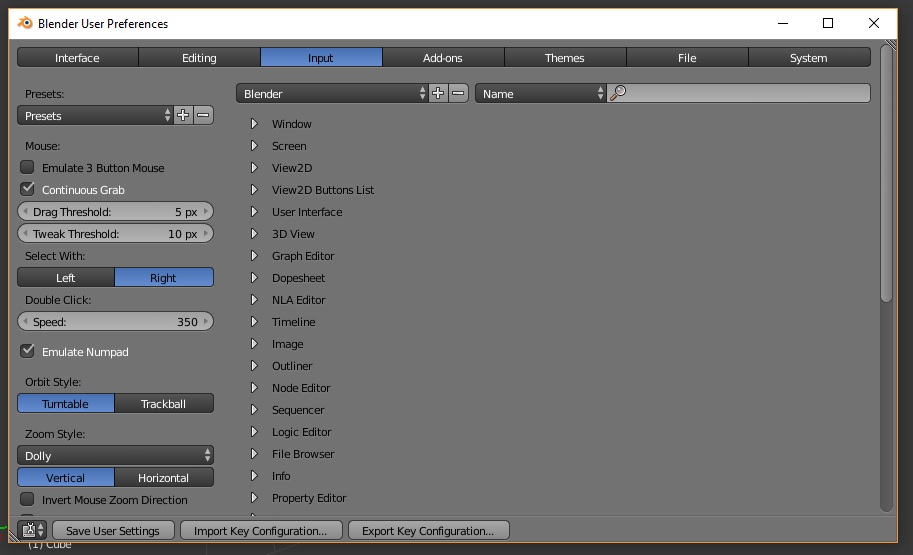Expand View2D Buttons List keymap
The image size is (913, 555).
pos(254,190)
